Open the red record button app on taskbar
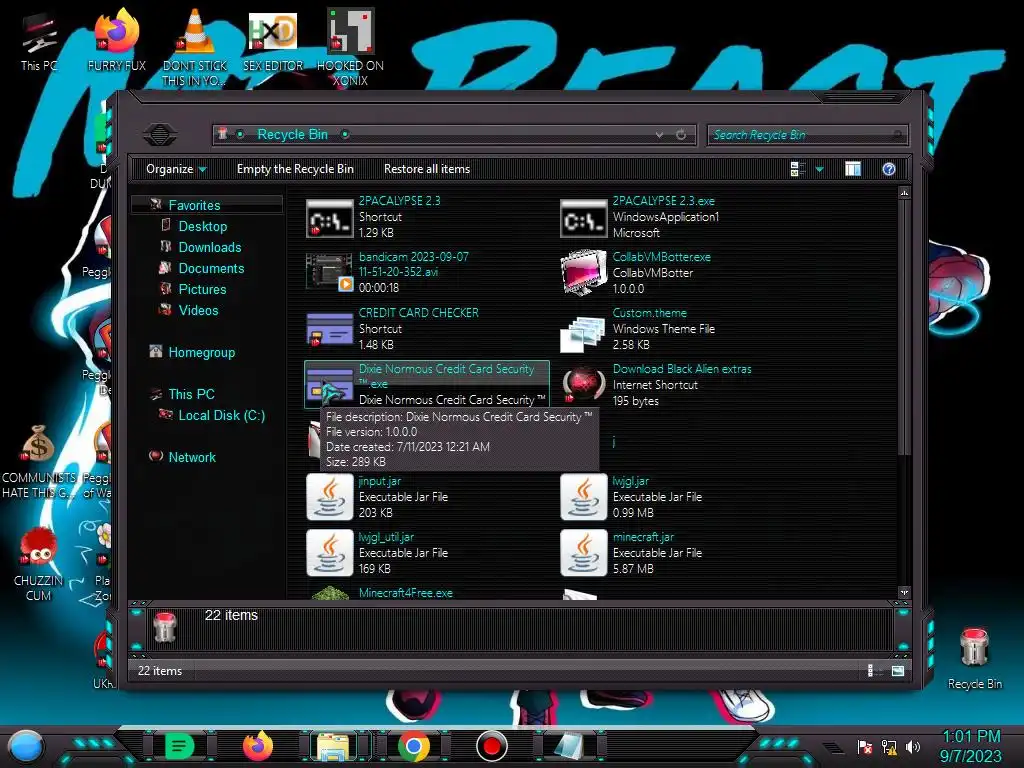This screenshot has width=1024, height=768. coord(492,746)
